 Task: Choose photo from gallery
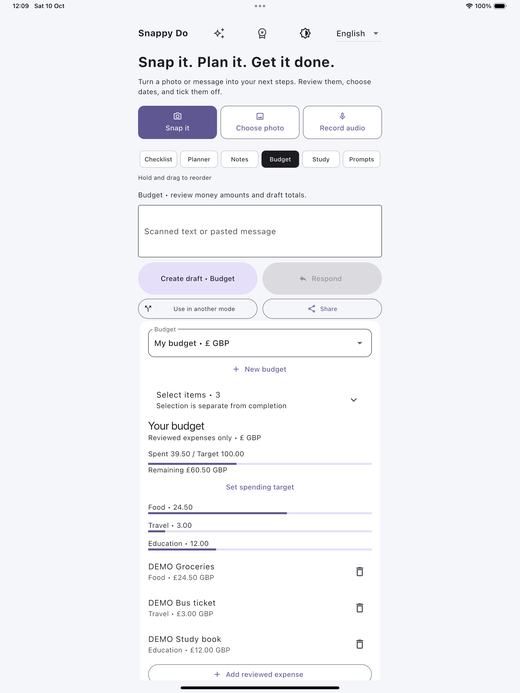260,122
